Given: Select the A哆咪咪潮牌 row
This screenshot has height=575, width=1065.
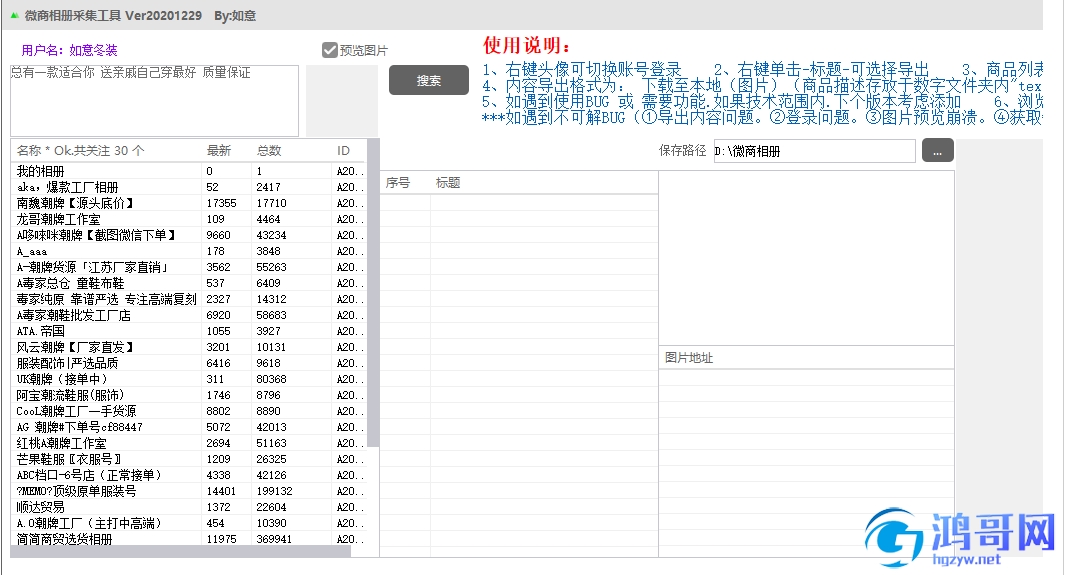Looking at the screenshot, I should (189, 235).
